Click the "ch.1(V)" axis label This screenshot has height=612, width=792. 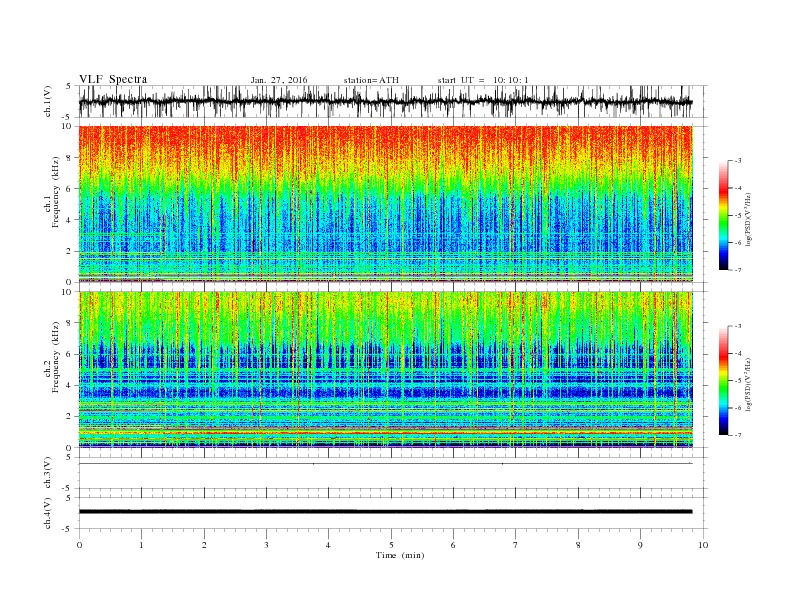point(48,101)
